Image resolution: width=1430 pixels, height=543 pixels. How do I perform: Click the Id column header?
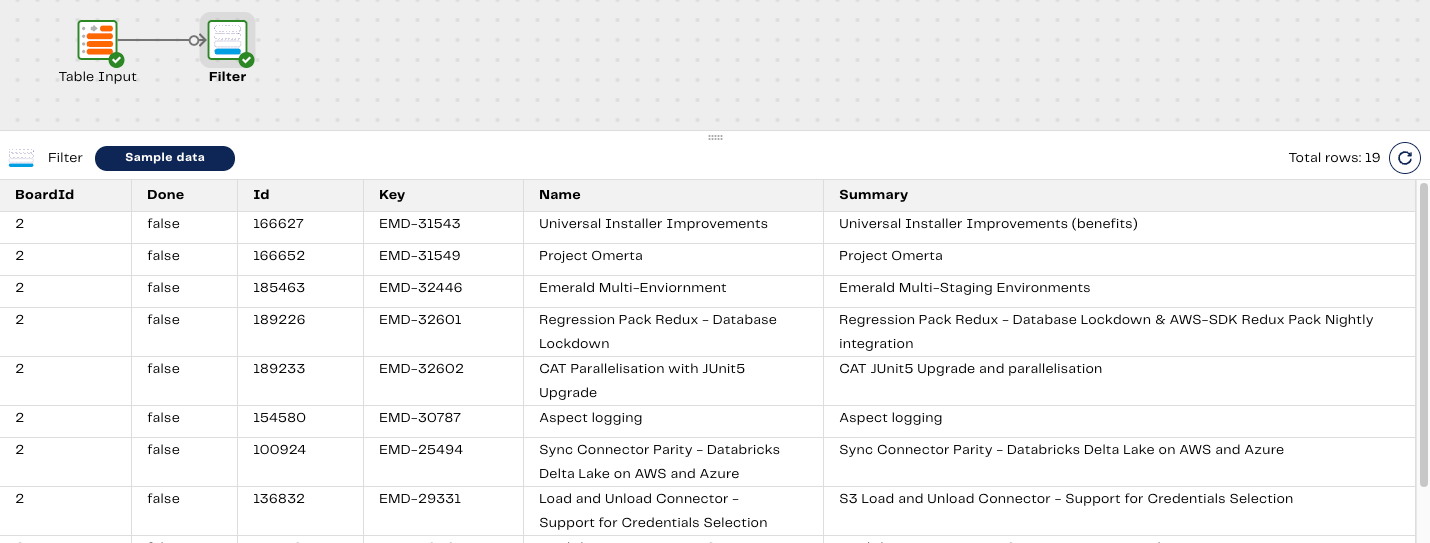[x=261, y=195]
